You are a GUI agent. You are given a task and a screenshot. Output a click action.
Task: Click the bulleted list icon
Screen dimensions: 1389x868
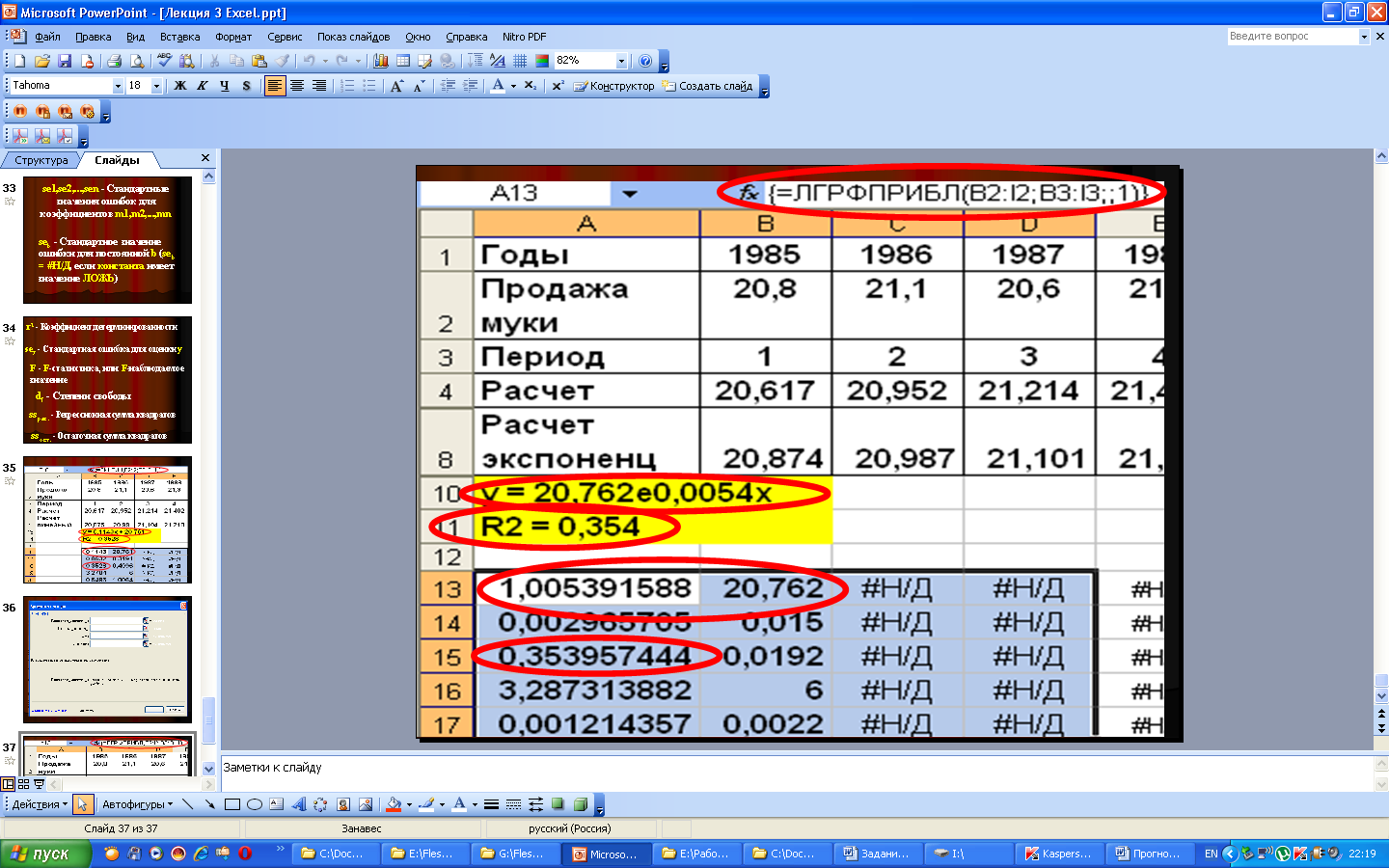(x=369, y=86)
